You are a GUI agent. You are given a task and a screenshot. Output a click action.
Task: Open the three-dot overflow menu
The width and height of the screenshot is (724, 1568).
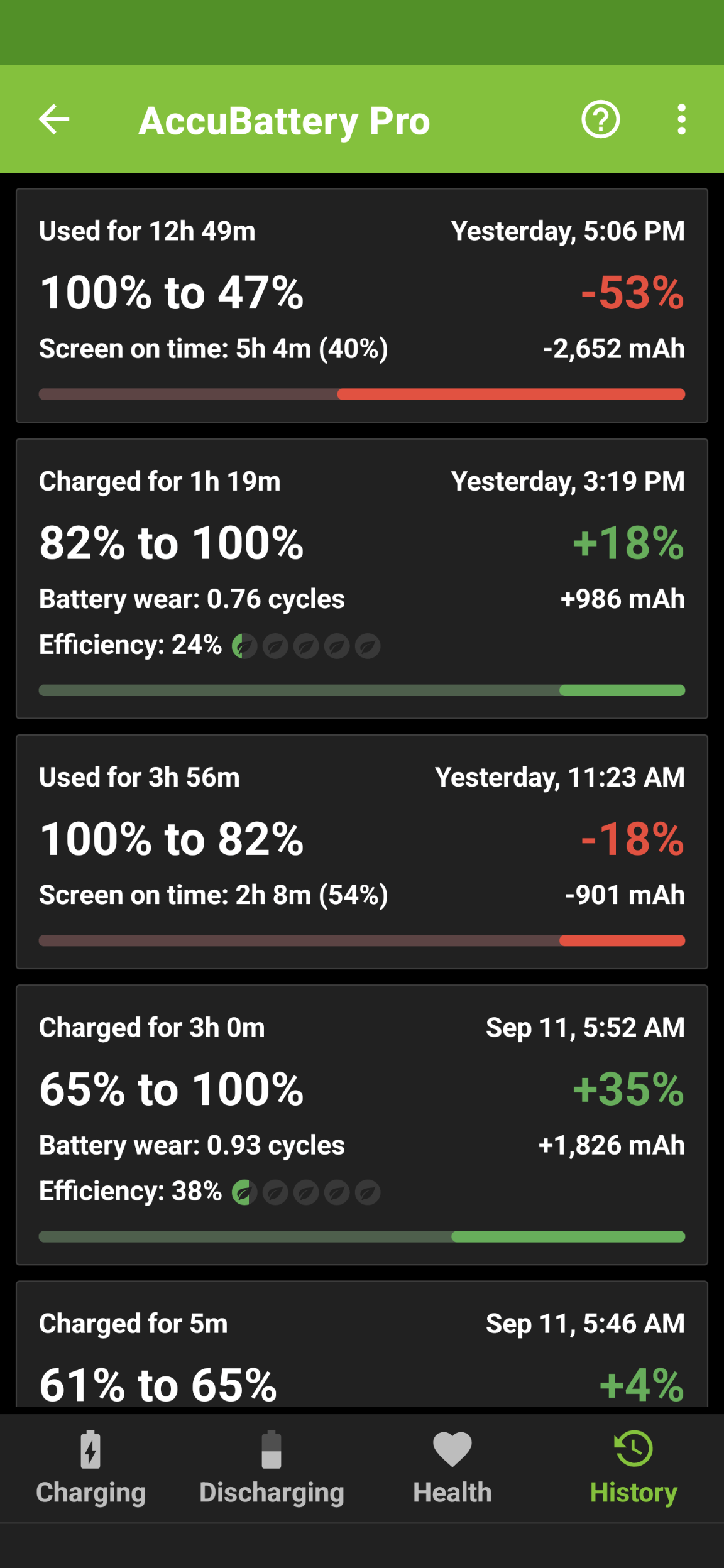pyautogui.click(x=681, y=119)
